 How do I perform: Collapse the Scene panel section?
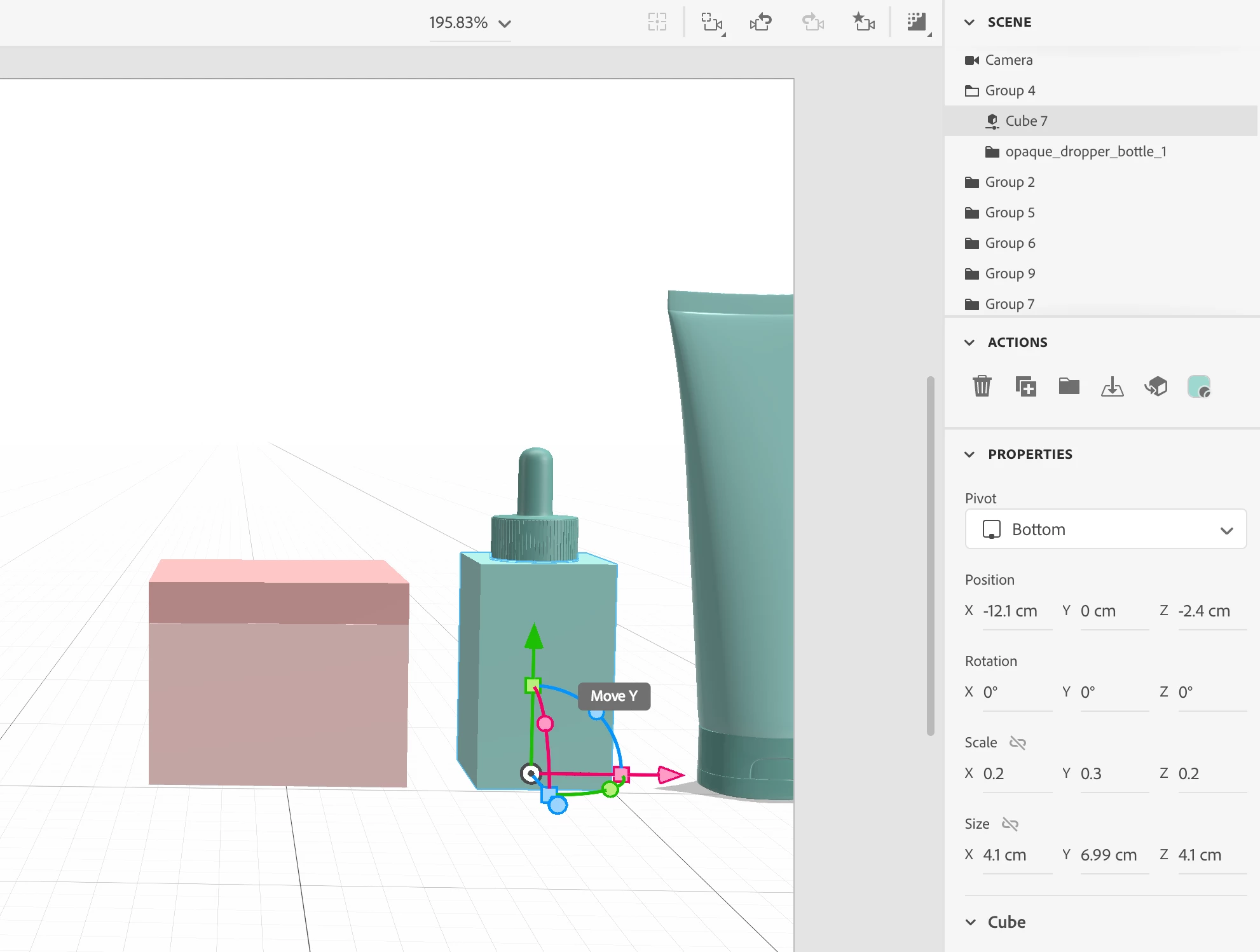969,22
